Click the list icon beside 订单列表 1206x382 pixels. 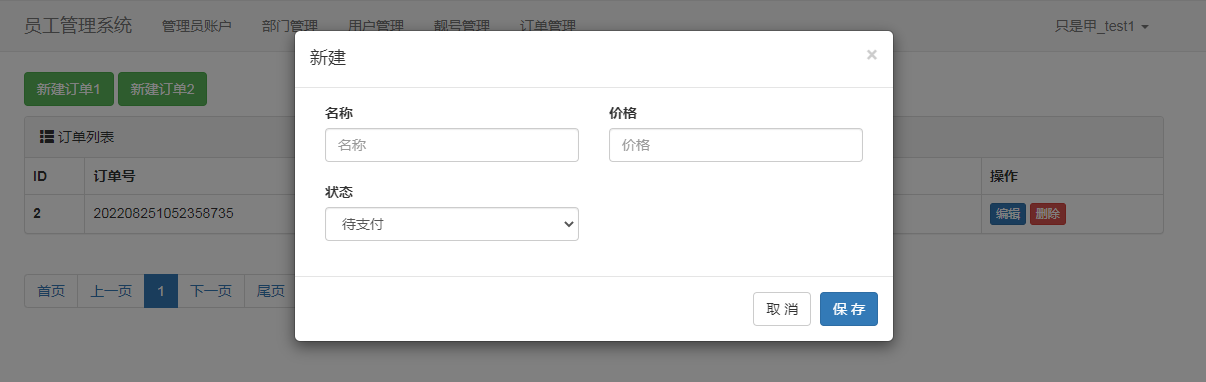(x=46, y=136)
